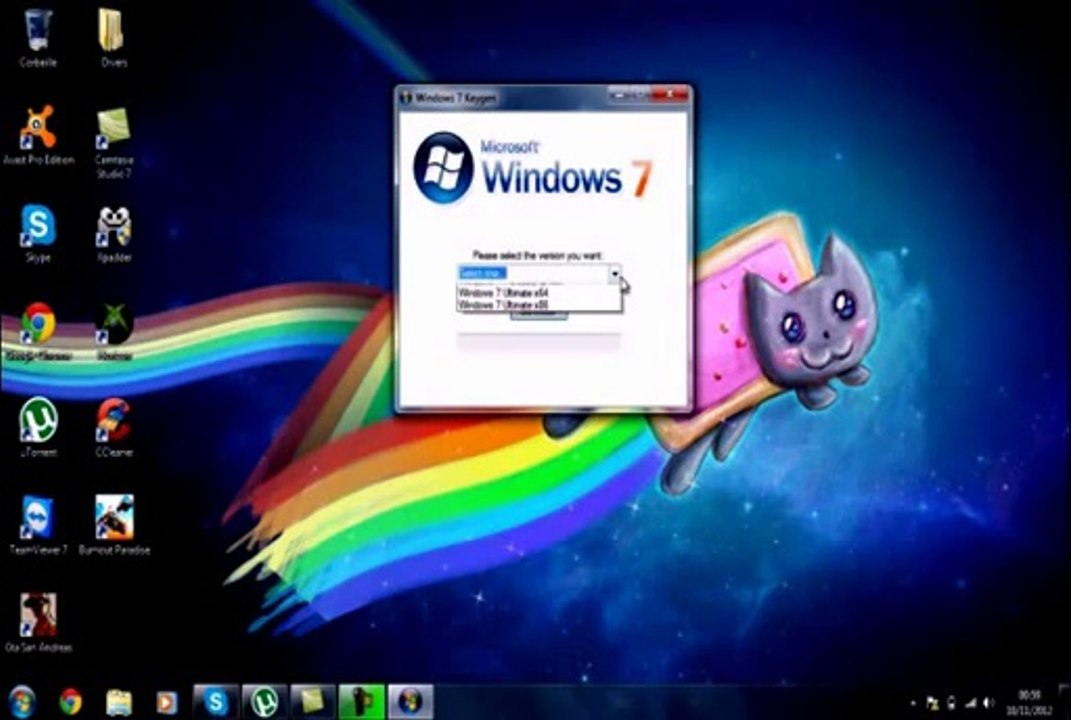The image size is (1071, 720).
Task: Click the network signal tray icon
Action: point(970,703)
